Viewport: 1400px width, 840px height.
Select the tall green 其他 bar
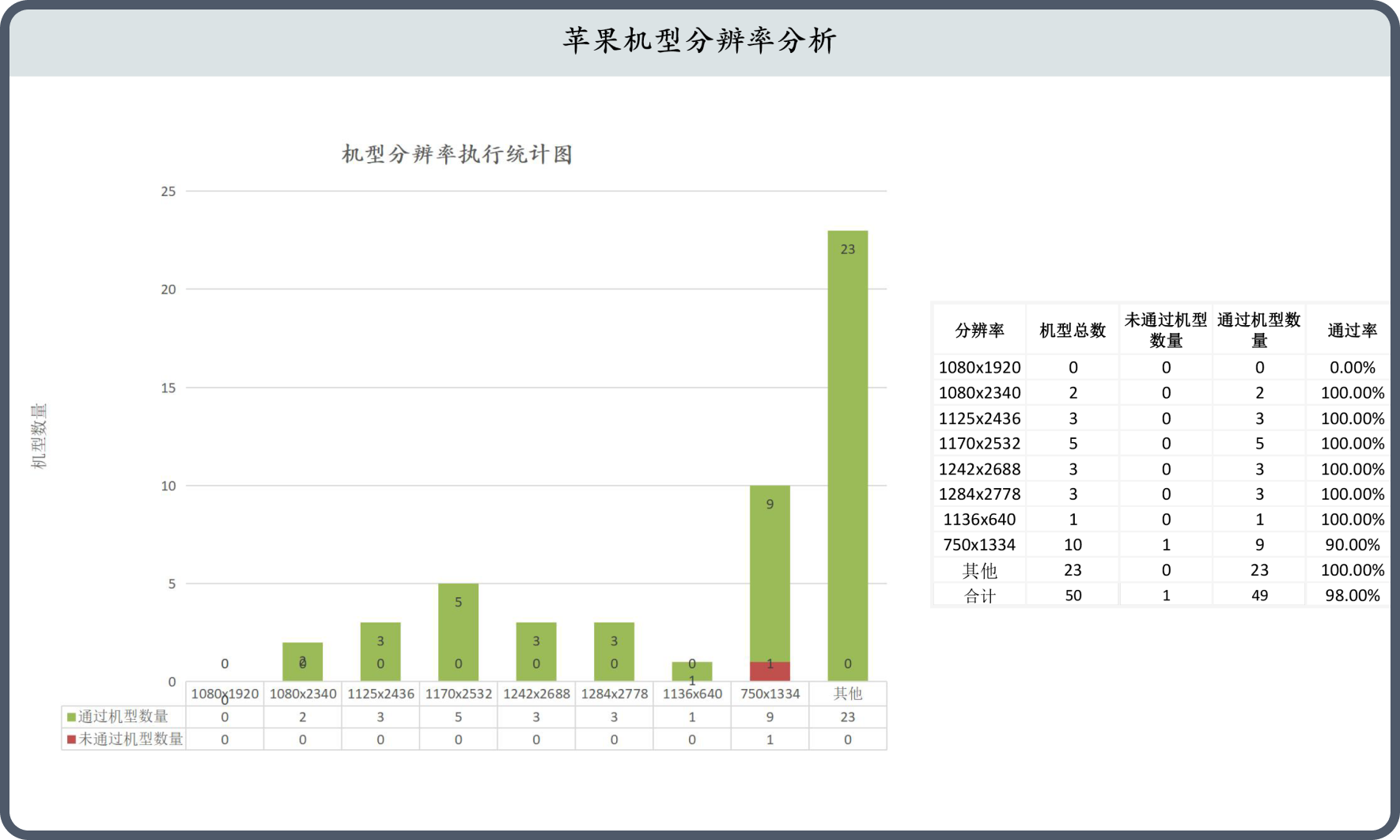(x=847, y=443)
